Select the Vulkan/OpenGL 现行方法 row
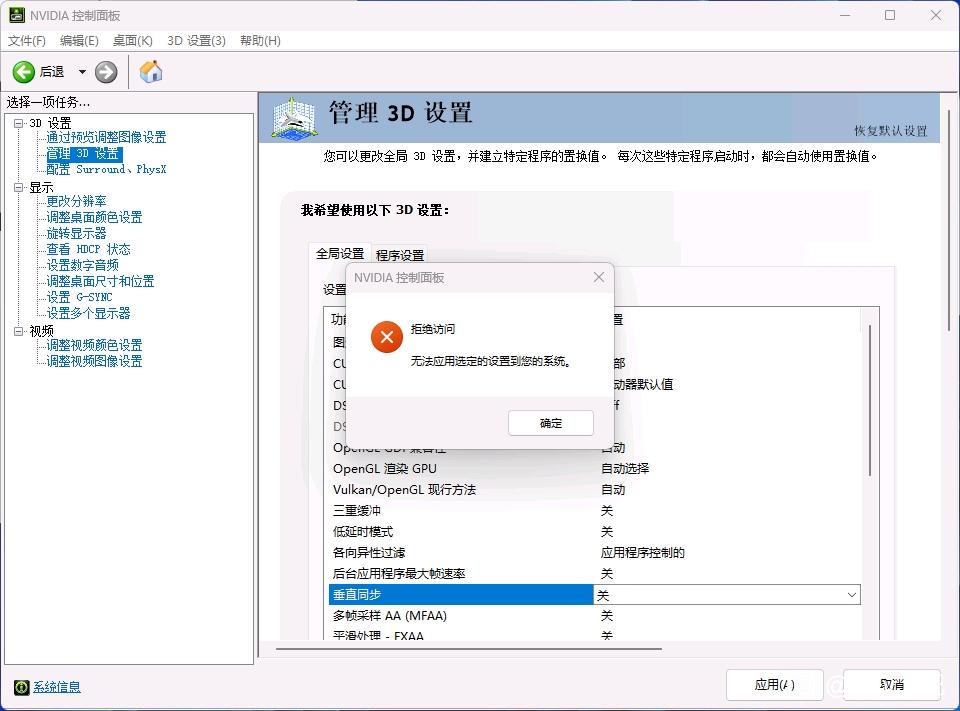Image resolution: width=960 pixels, height=711 pixels. point(594,489)
